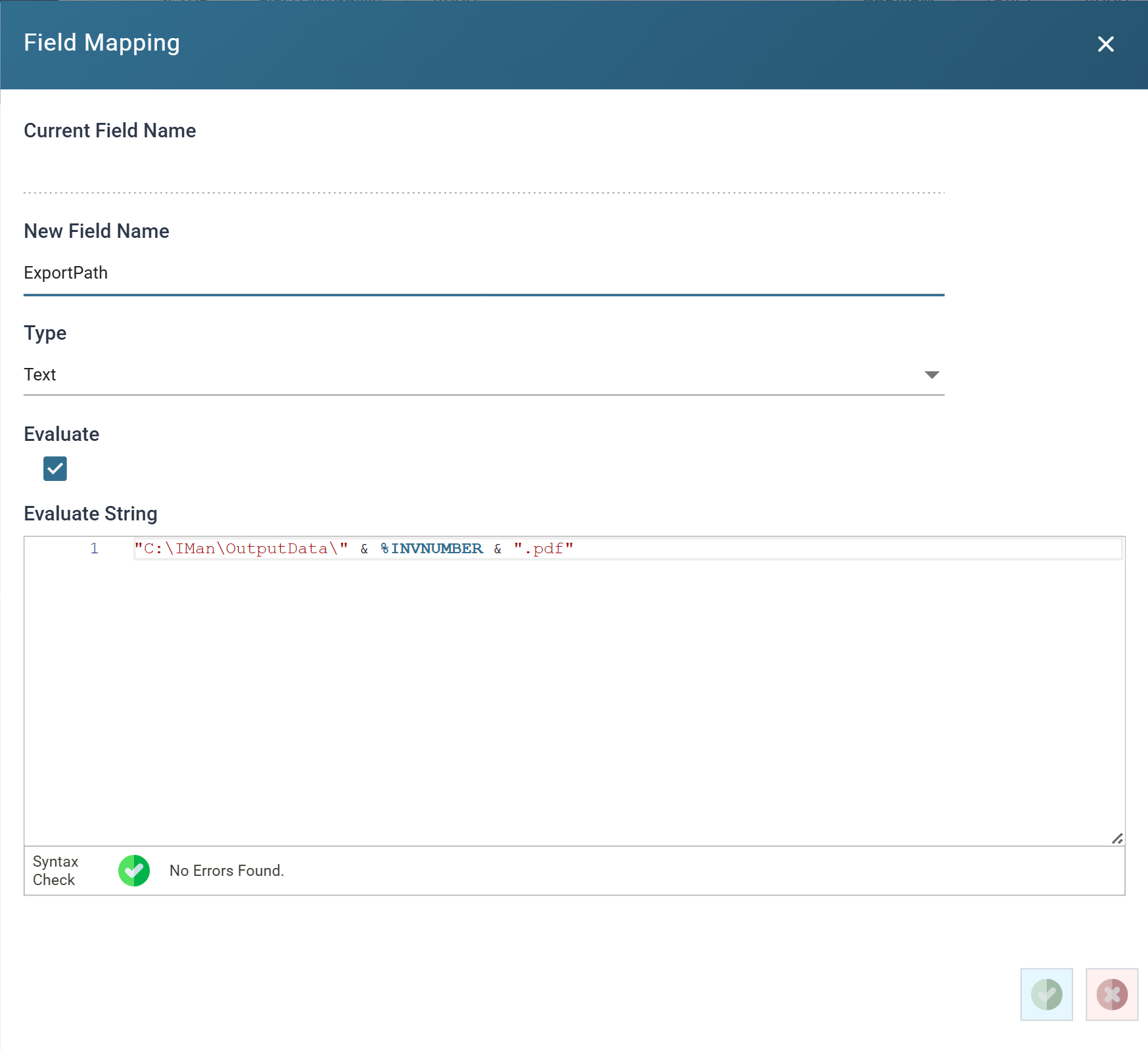Click the Field Mapping title
1148x1050 pixels.
pyautogui.click(x=102, y=43)
